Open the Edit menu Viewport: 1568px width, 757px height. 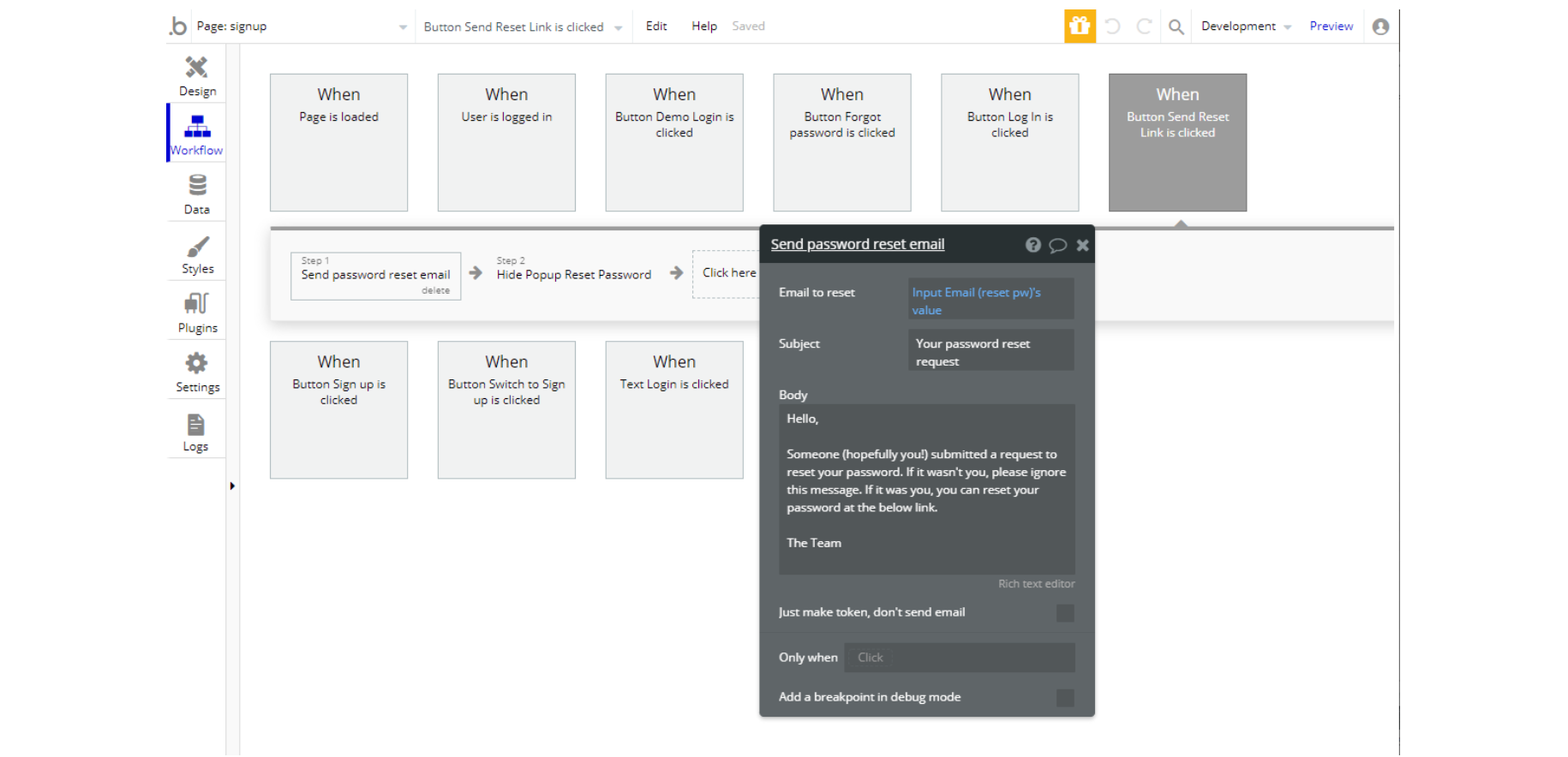click(x=656, y=27)
